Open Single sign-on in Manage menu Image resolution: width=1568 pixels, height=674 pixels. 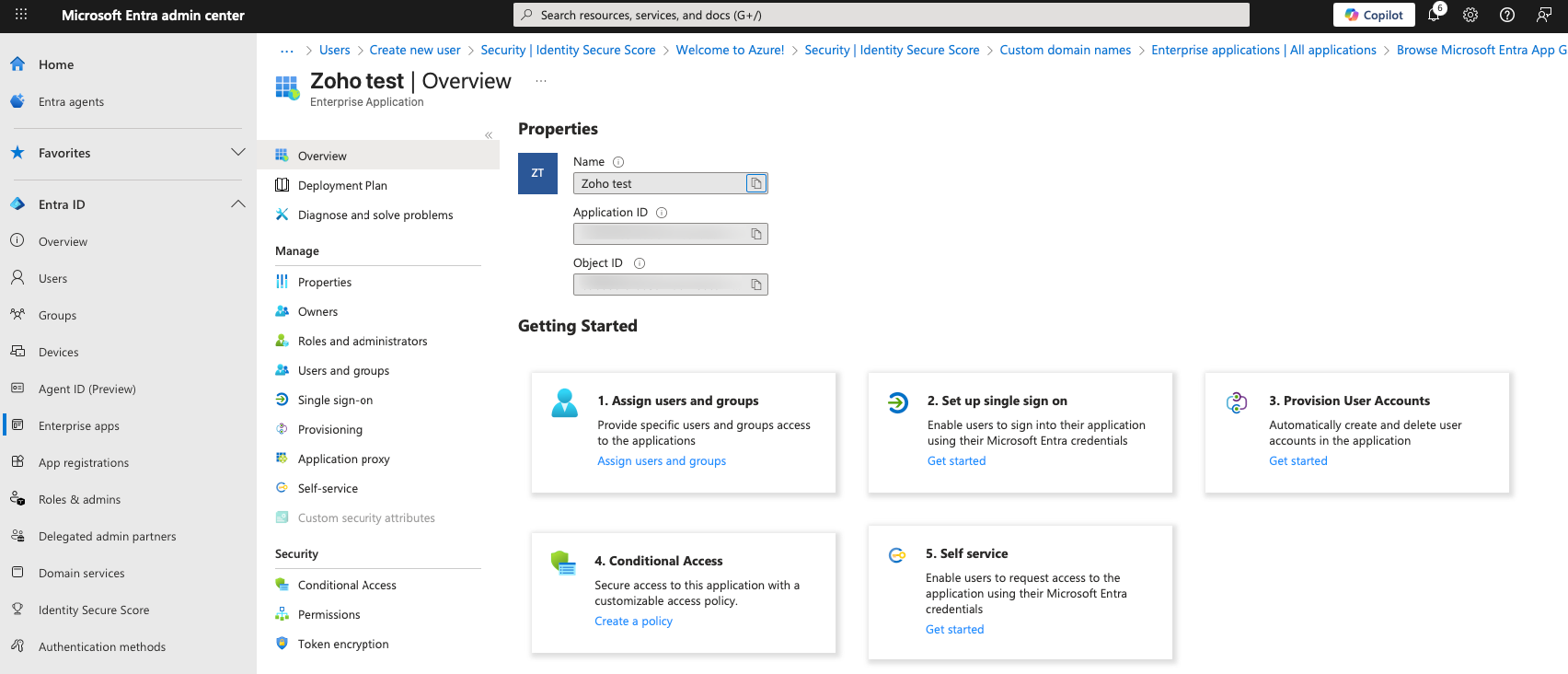click(335, 400)
